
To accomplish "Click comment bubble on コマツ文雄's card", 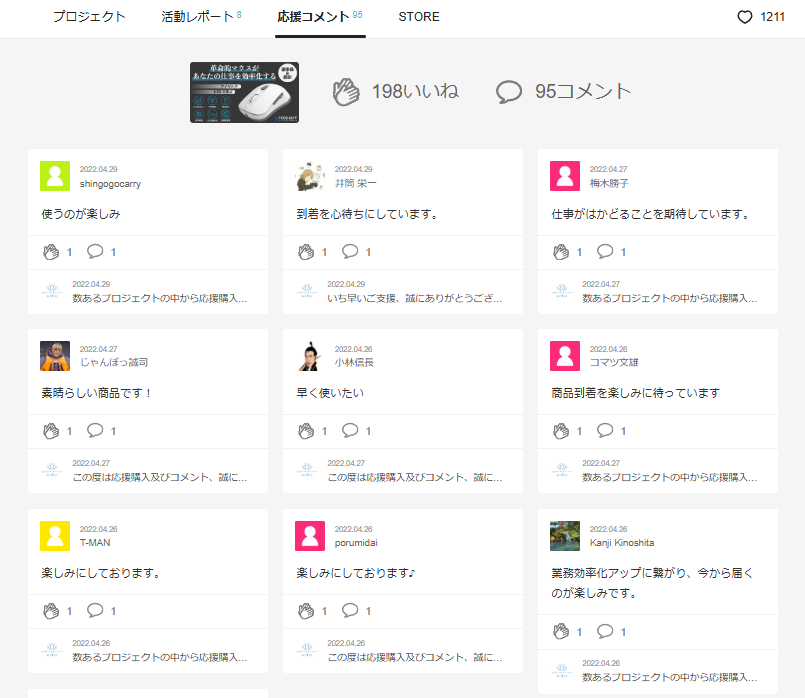I will [605, 431].
